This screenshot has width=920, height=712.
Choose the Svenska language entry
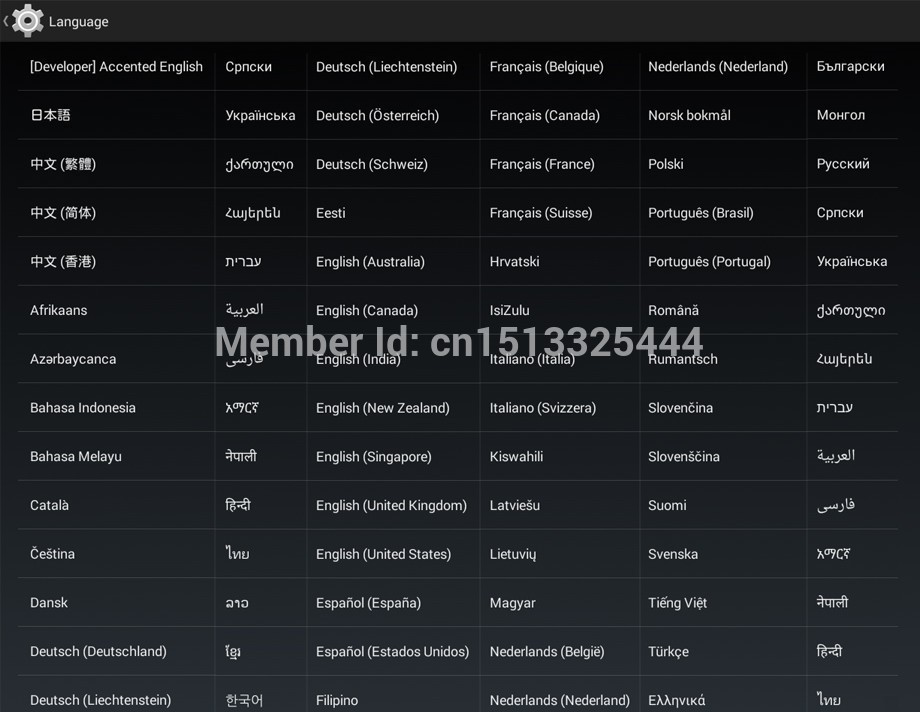(x=673, y=554)
